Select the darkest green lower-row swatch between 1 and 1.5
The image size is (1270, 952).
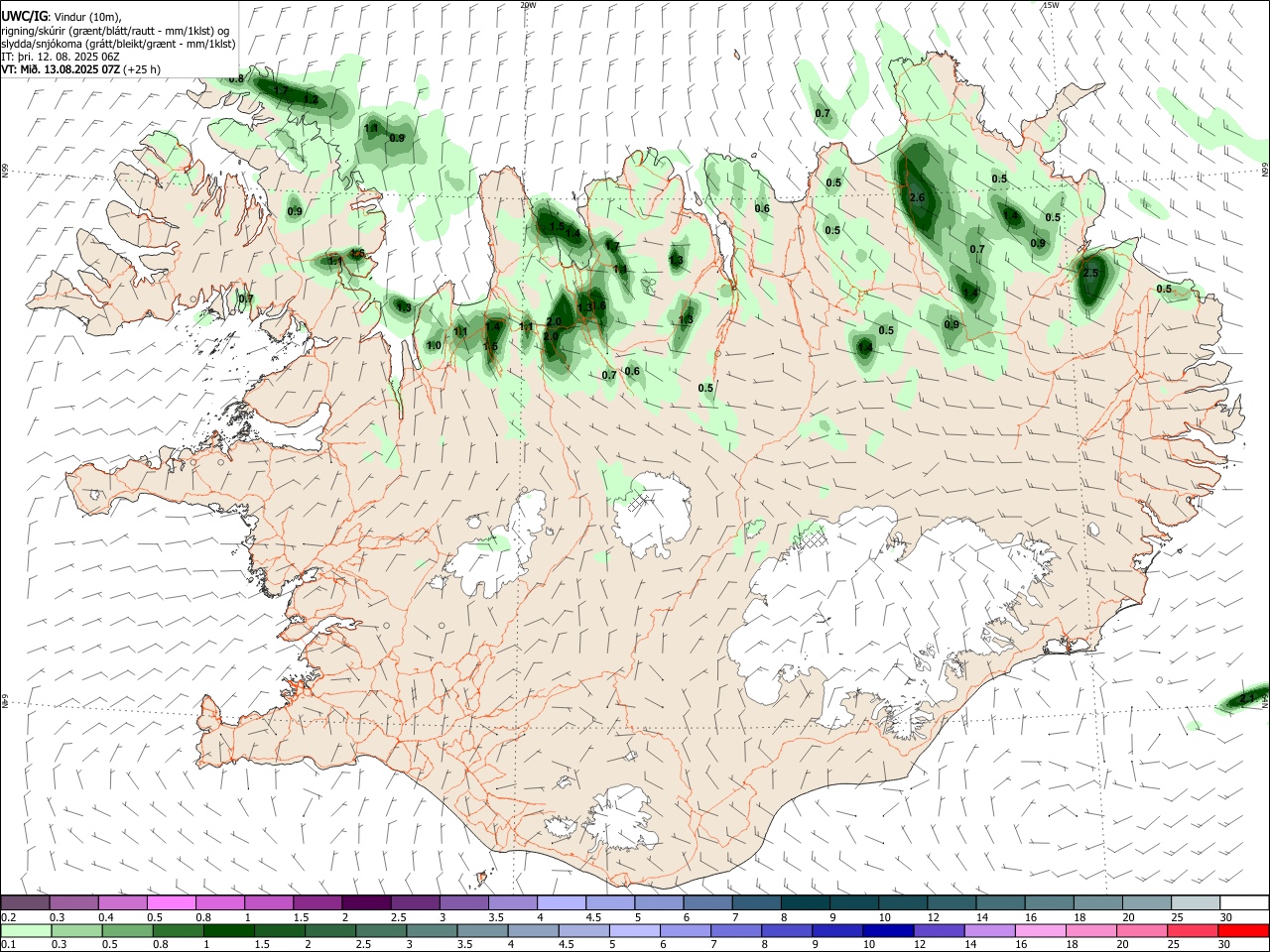228,930
